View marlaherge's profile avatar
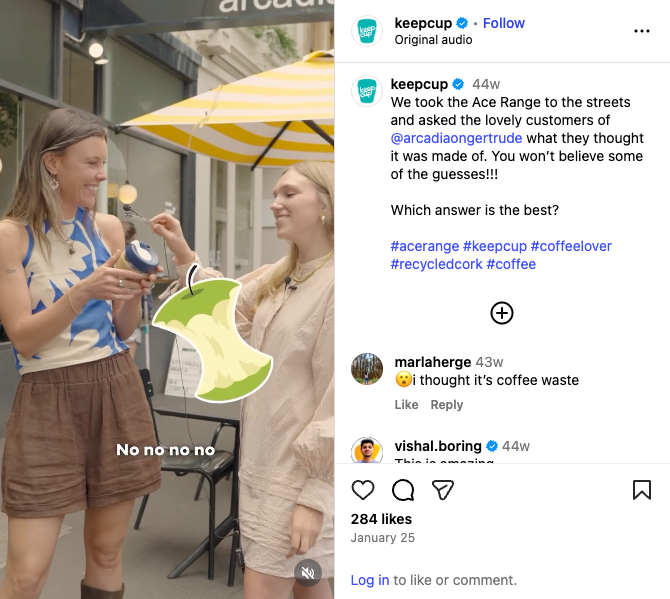670x599 pixels. [367, 369]
